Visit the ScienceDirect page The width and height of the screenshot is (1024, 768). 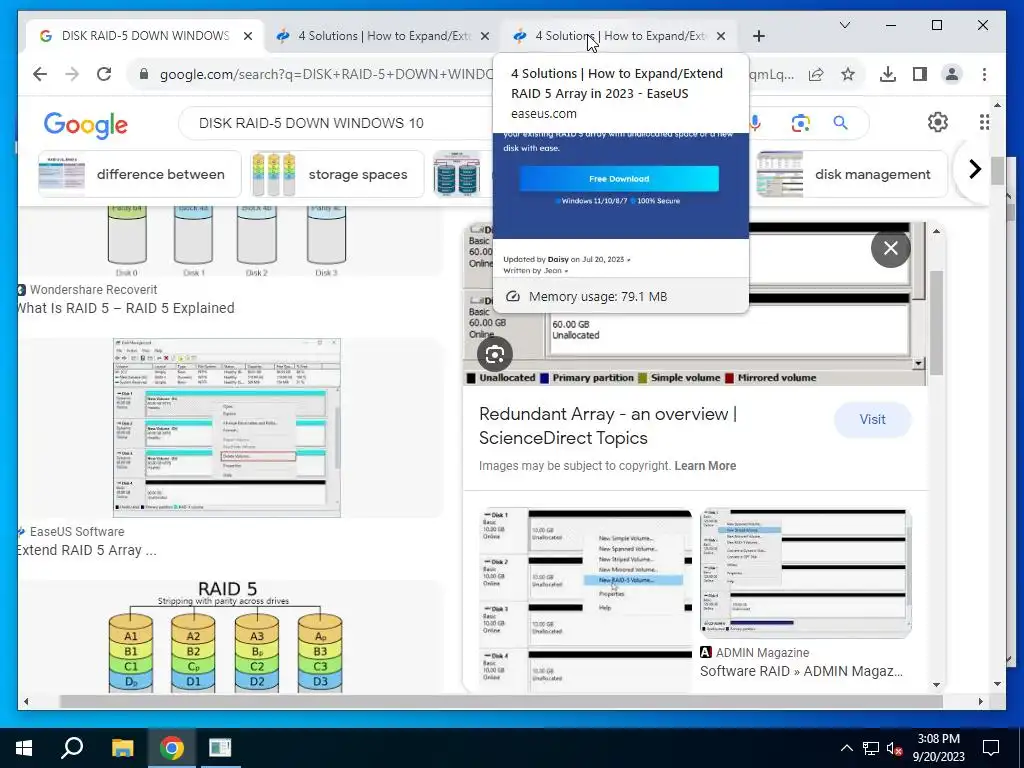tap(872, 419)
